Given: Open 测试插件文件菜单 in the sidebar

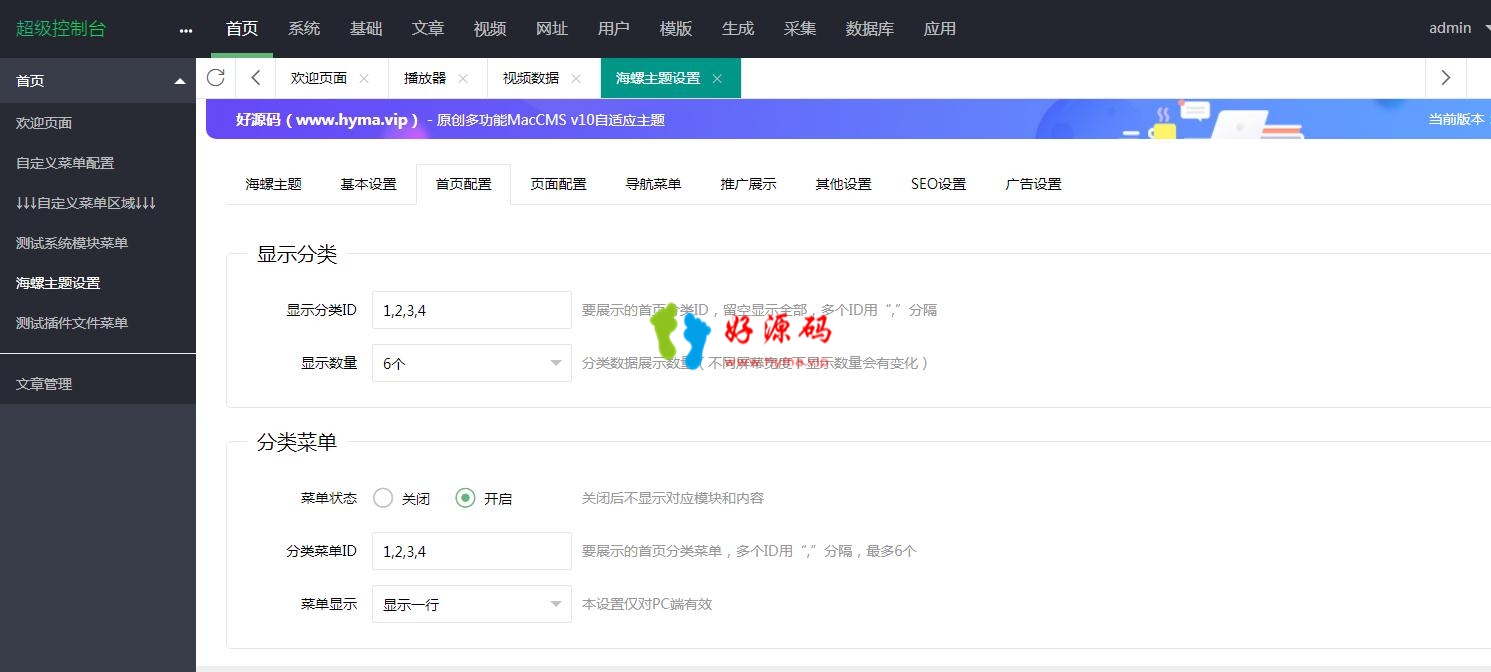Looking at the screenshot, I should click(x=98, y=323).
